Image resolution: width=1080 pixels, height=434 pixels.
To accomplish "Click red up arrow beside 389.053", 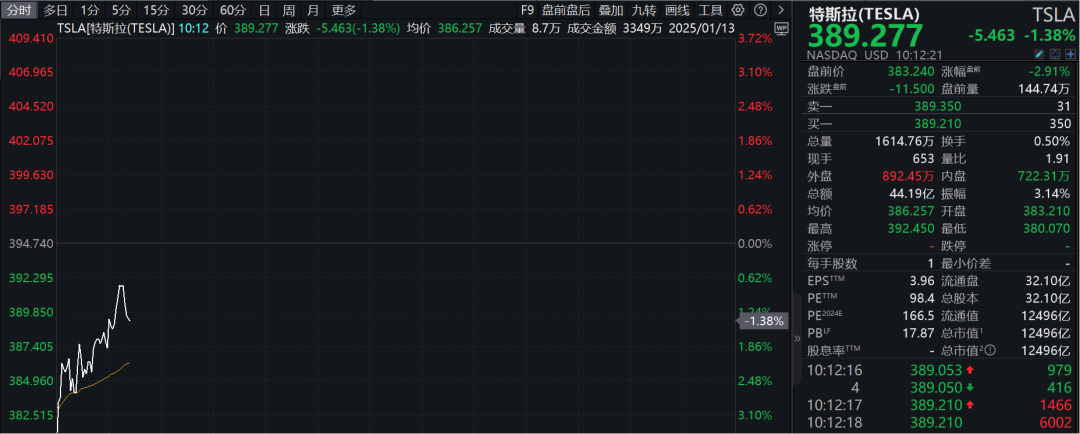I will [970, 371].
